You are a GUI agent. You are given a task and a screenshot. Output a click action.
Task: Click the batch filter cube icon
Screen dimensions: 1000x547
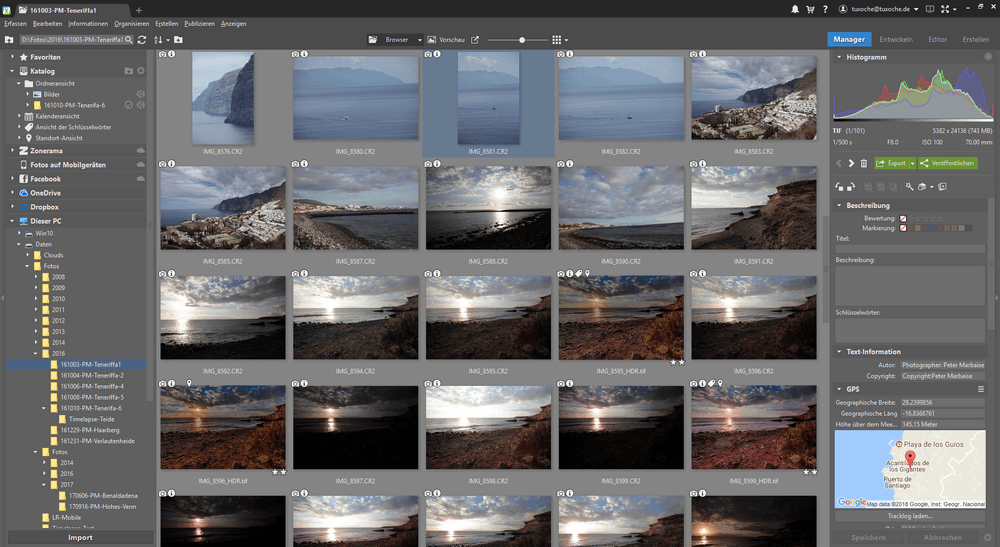pyautogui.click(x=922, y=187)
